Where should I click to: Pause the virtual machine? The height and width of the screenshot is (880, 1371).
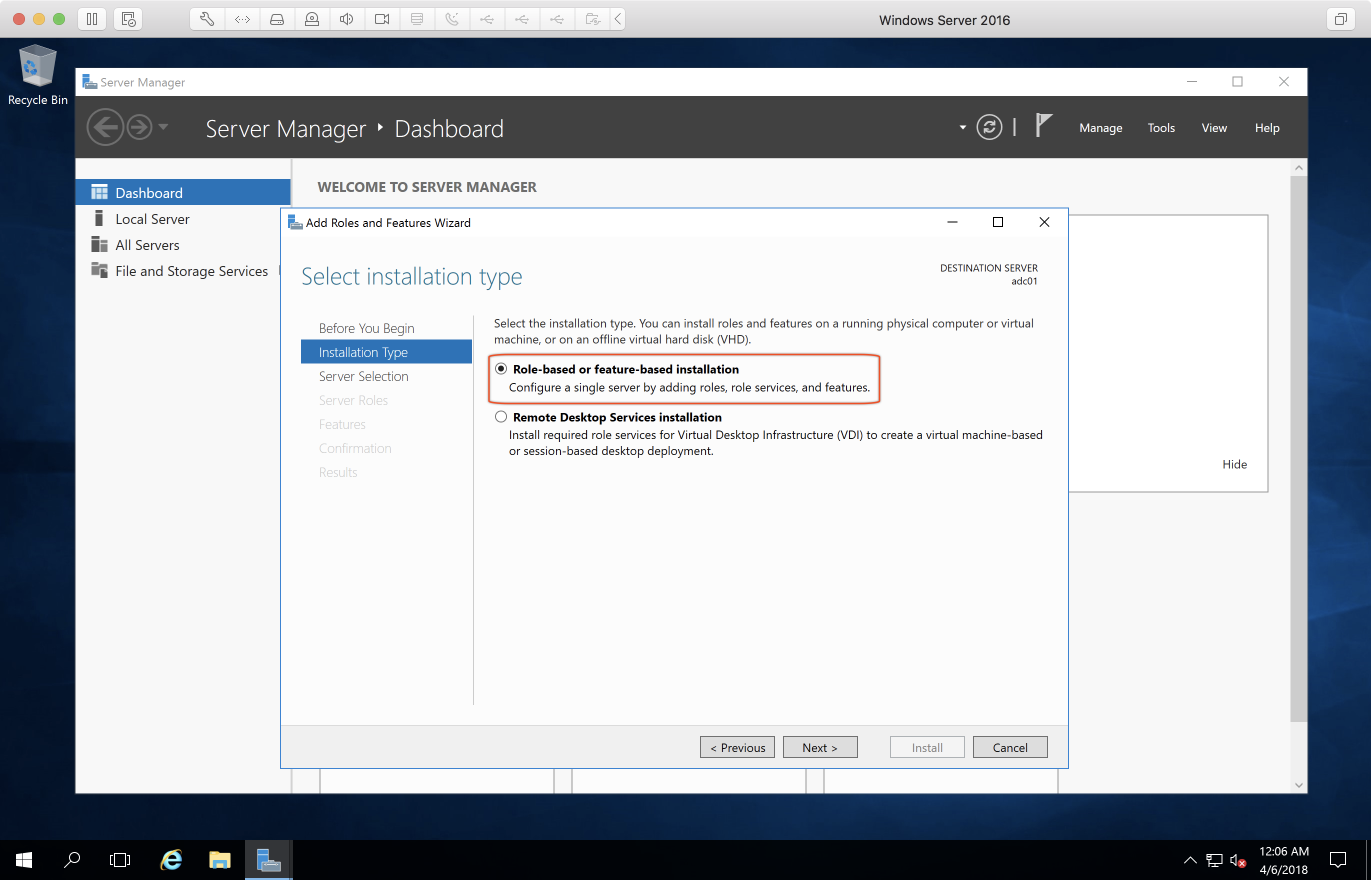pos(91,19)
